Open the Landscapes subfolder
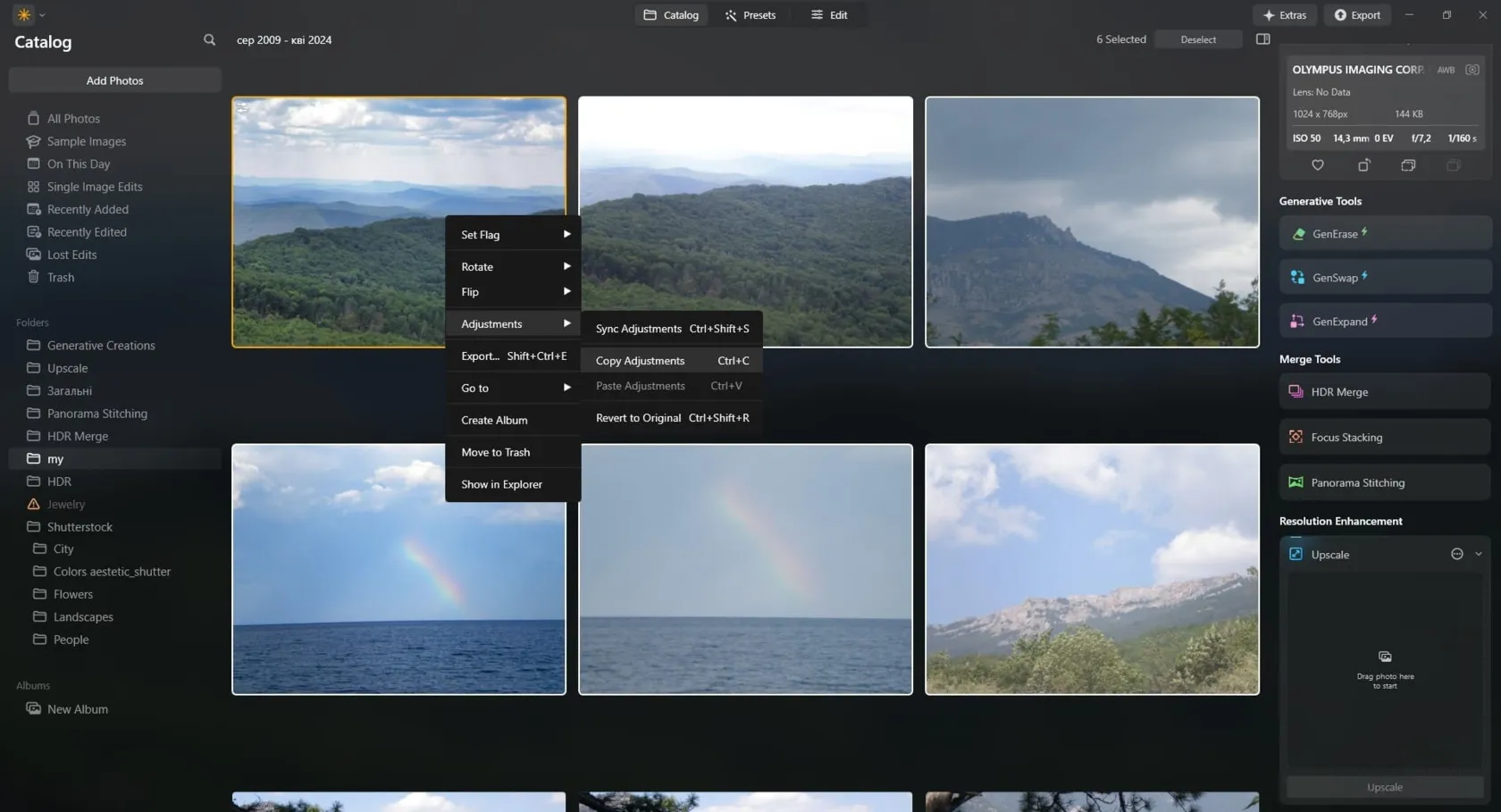The image size is (1501, 812). click(83, 617)
